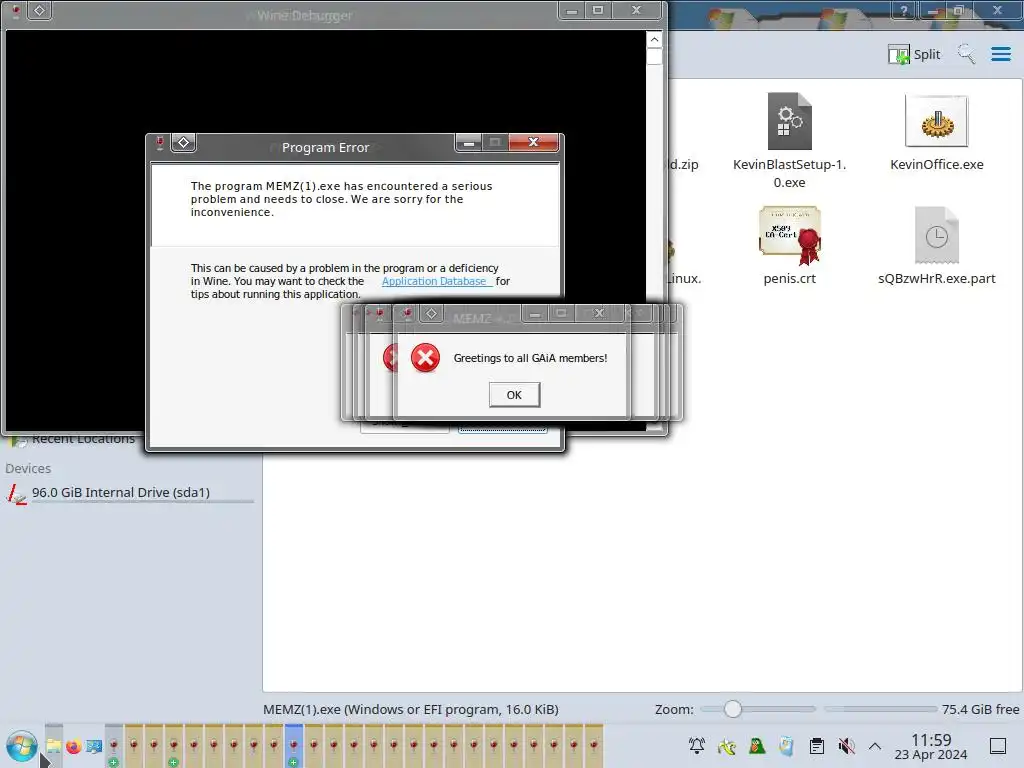Screen dimensions: 1024x768
Task: Click the wine glass icon in the Wine Debugger title bar
Action: tap(16, 10)
